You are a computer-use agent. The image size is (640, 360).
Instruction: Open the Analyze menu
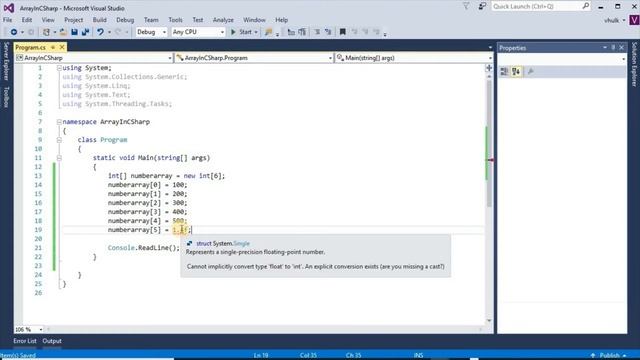[223, 20]
